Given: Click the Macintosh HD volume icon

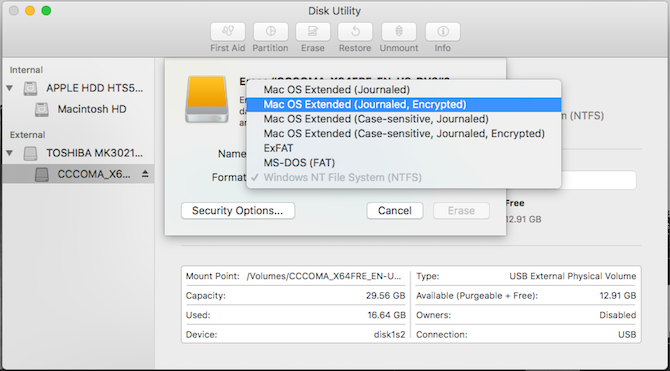Looking at the screenshot, I should (x=41, y=109).
